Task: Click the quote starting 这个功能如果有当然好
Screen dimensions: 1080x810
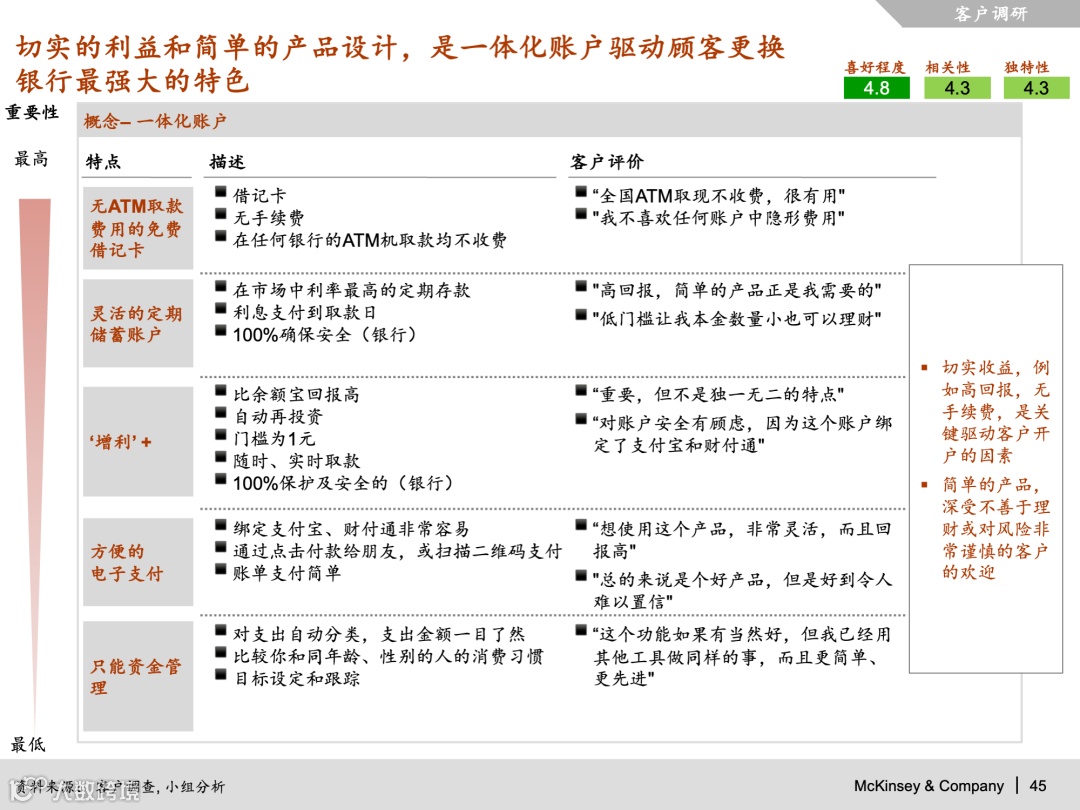Action: pyautogui.click(x=742, y=656)
